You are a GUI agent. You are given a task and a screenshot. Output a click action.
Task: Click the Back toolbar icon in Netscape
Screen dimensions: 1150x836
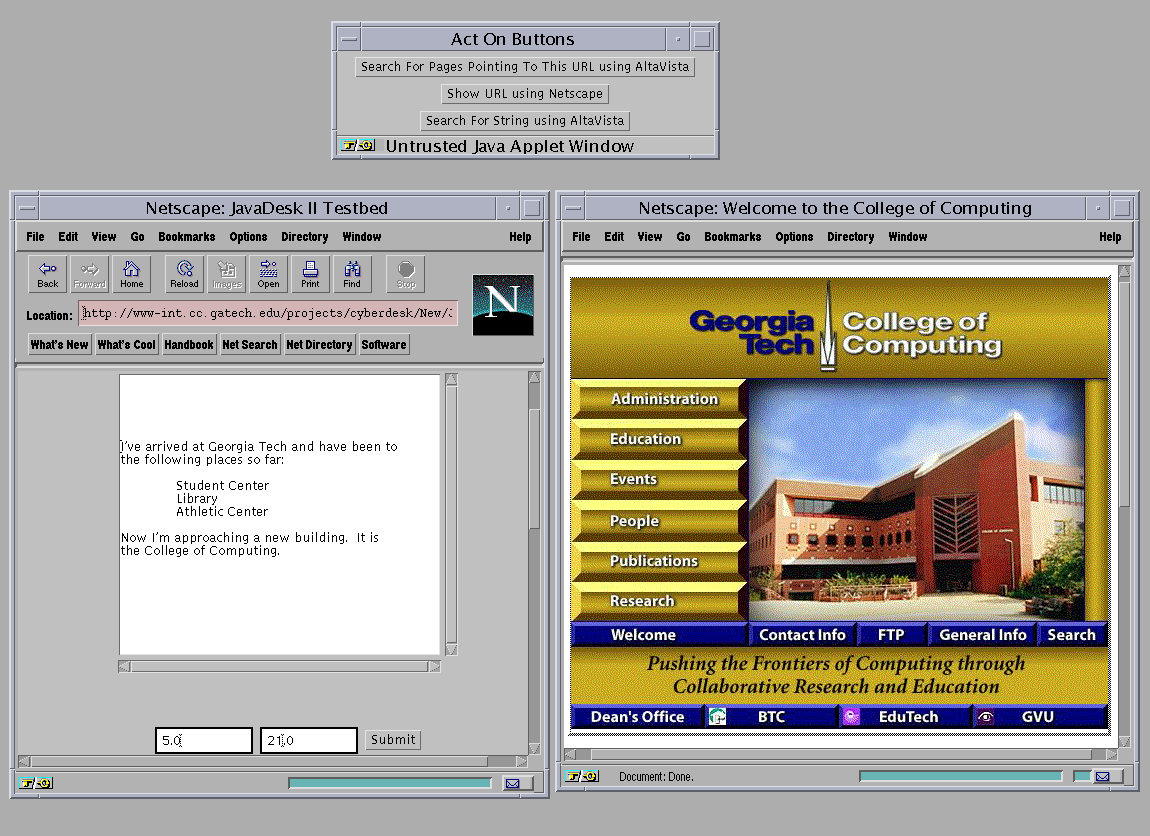48,273
